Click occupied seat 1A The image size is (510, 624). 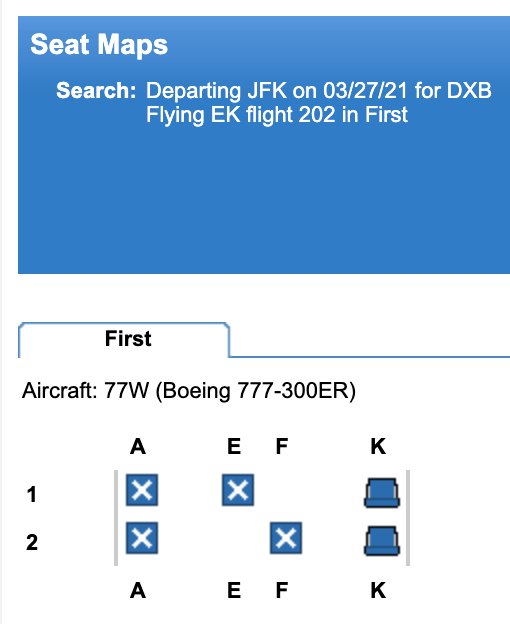pyautogui.click(x=142, y=490)
